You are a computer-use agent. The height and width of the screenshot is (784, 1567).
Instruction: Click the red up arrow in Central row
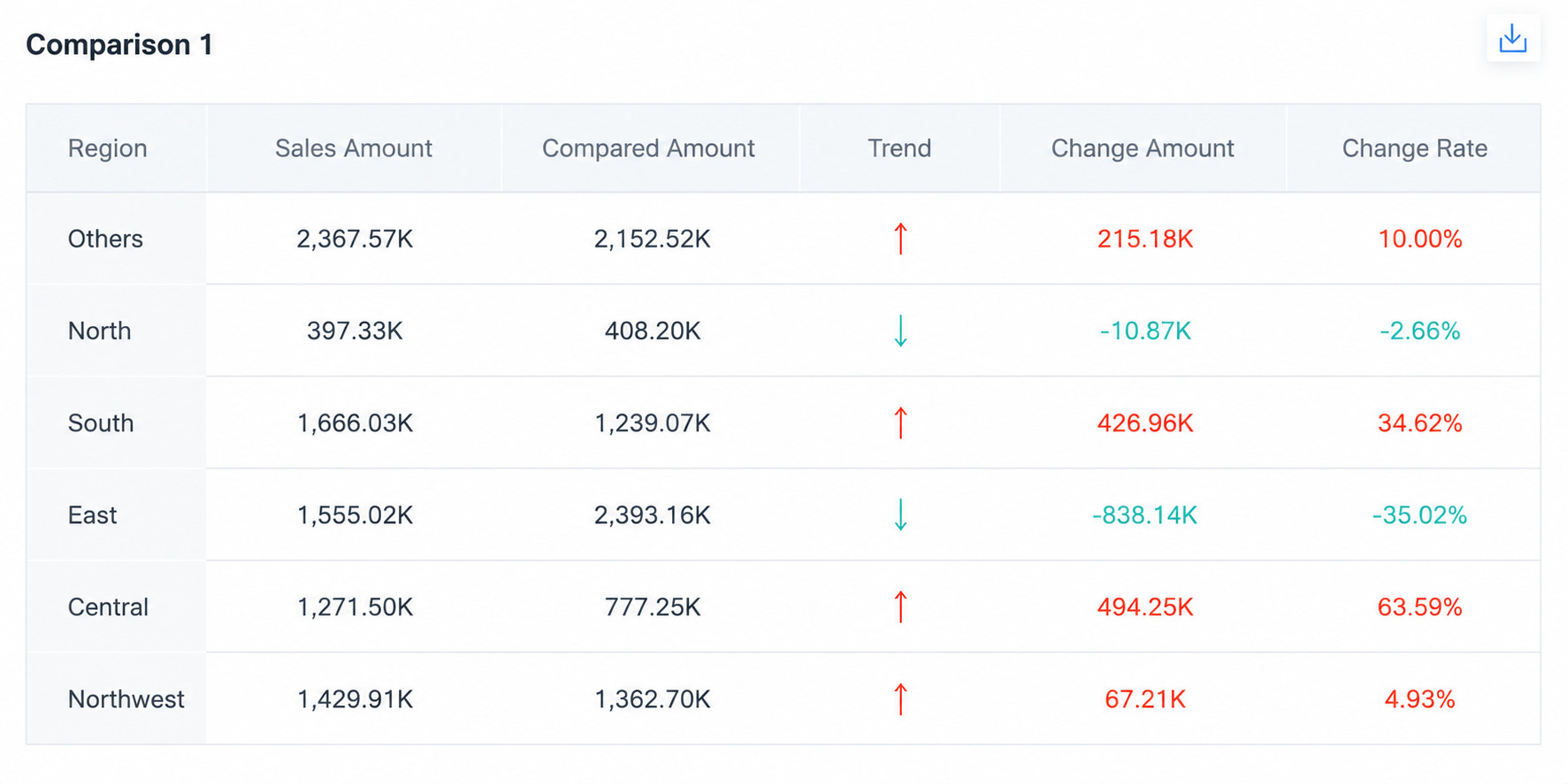(x=900, y=606)
